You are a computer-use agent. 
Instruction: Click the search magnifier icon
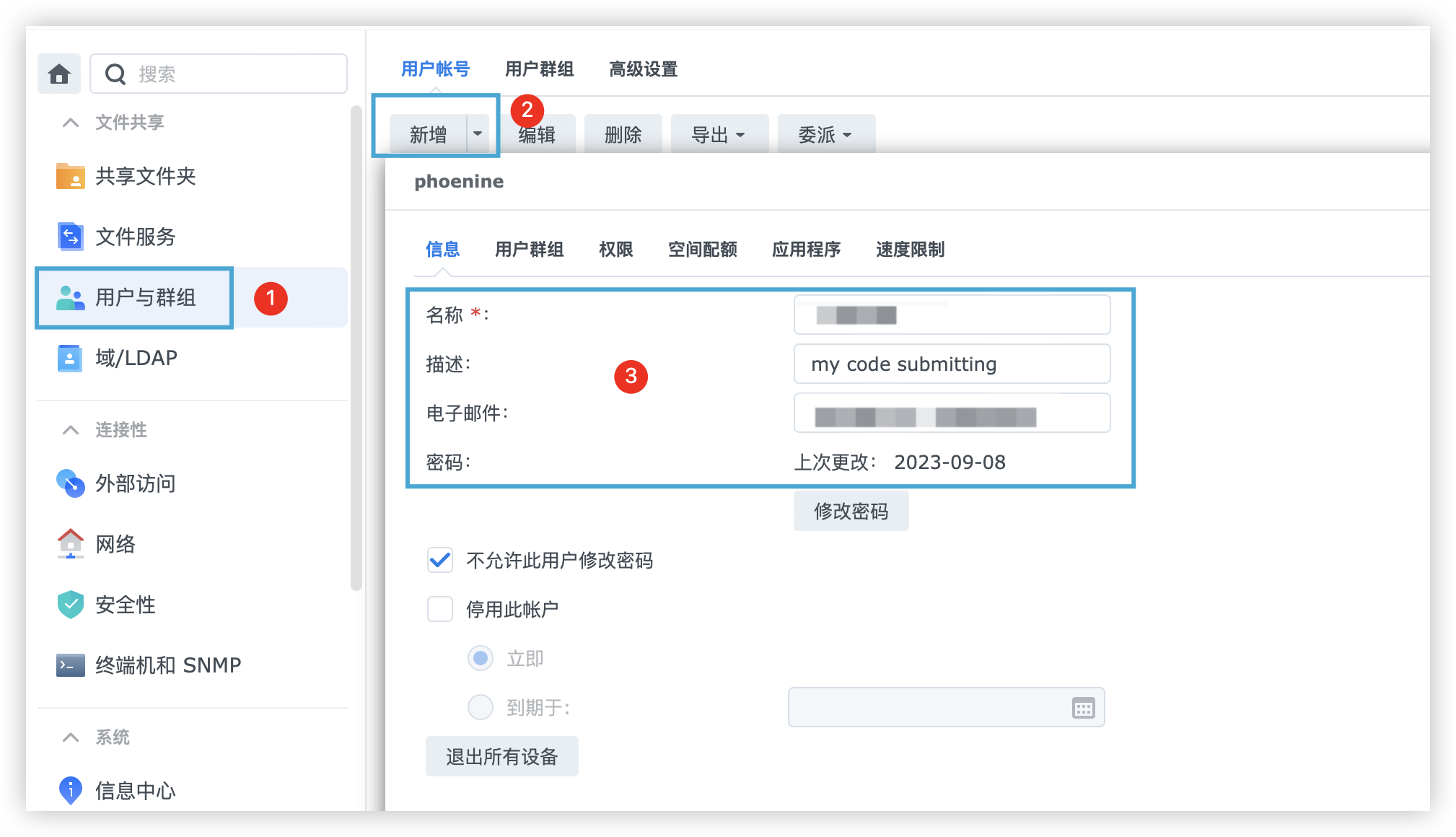click(116, 74)
